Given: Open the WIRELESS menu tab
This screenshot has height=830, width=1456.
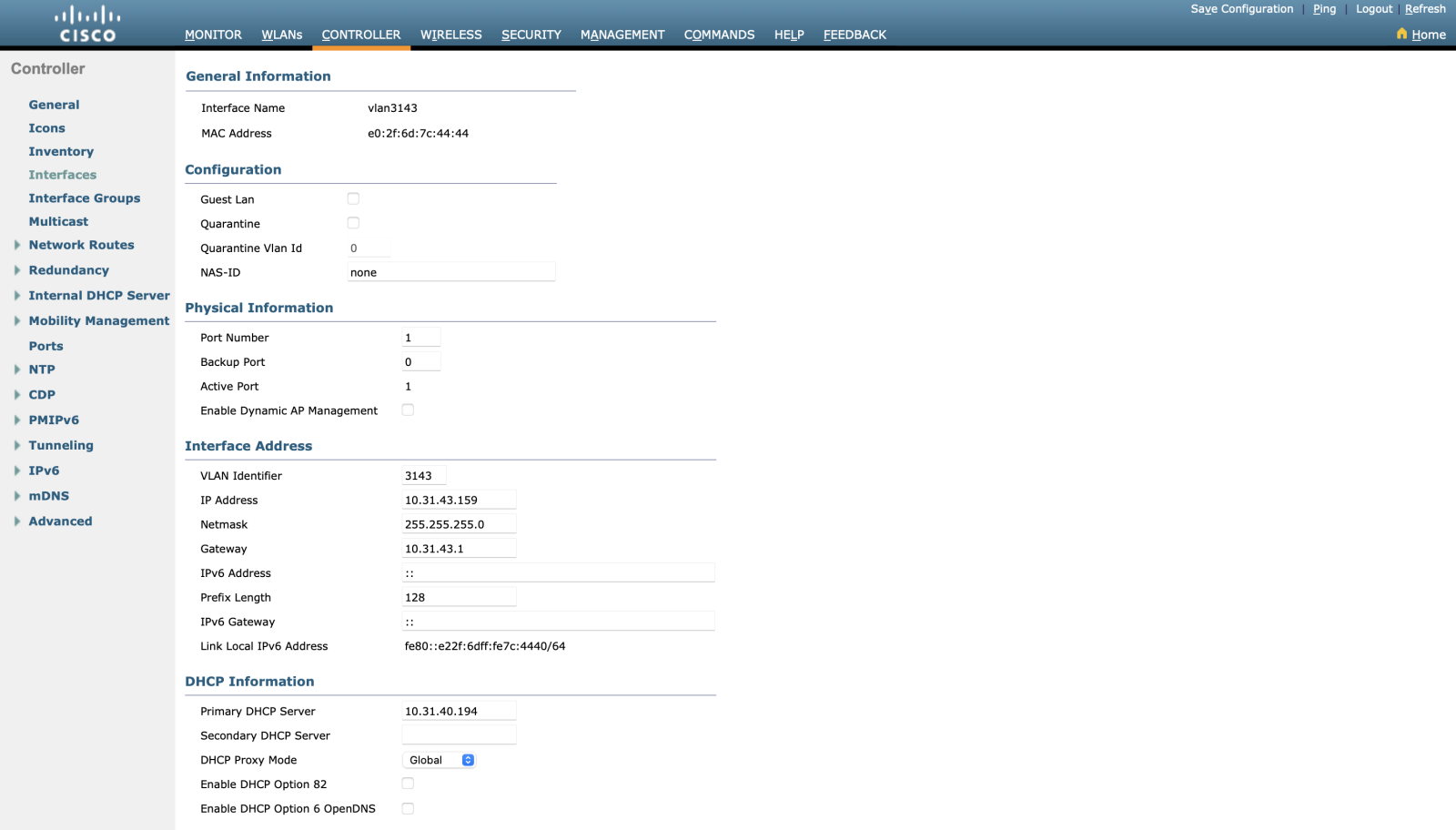Looking at the screenshot, I should click(450, 35).
